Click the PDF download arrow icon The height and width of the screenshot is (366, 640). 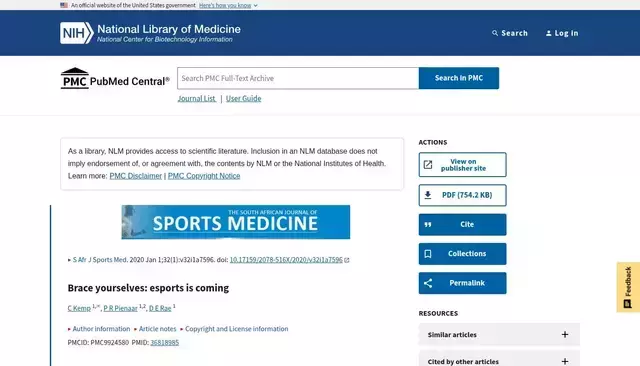tap(428, 195)
